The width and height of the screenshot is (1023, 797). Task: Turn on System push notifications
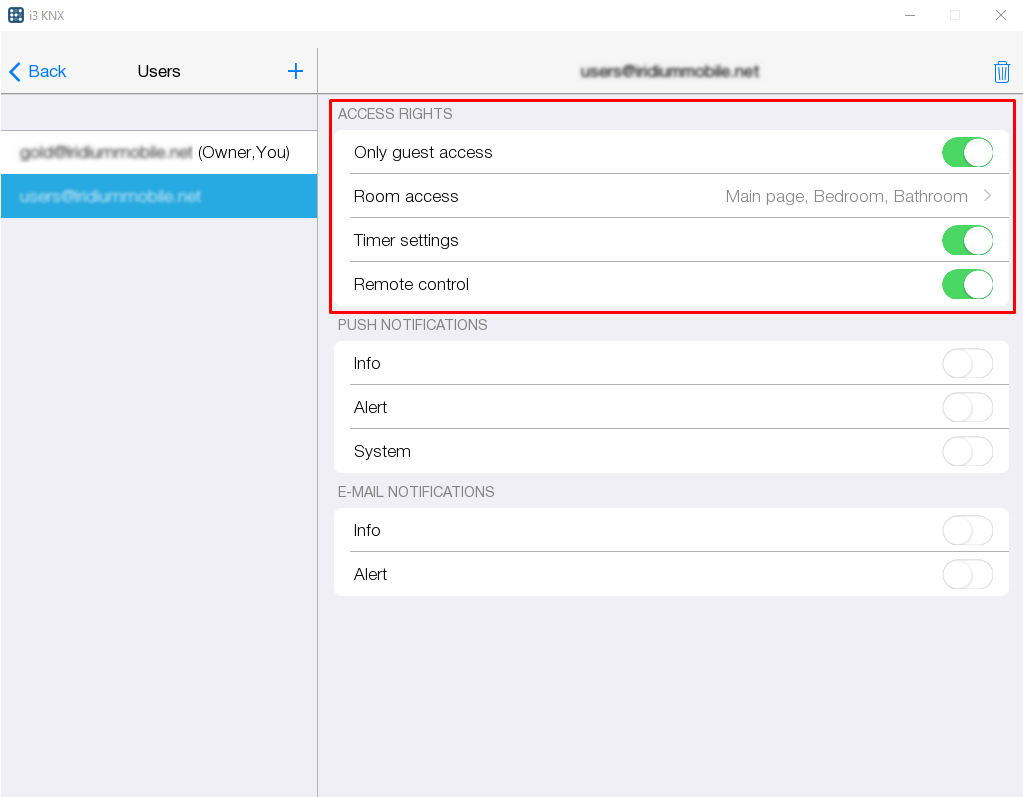click(x=967, y=452)
